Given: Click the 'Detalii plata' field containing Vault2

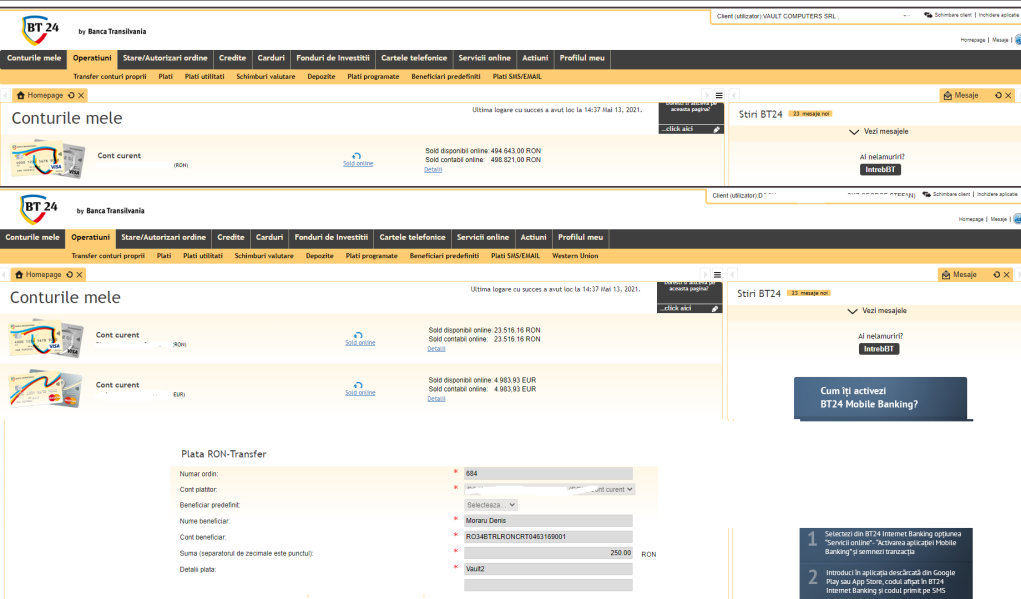Looking at the screenshot, I should (x=548, y=569).
